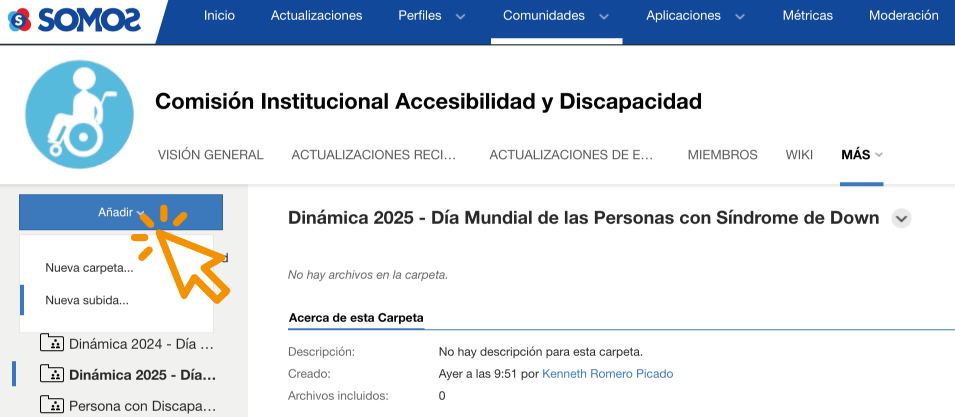955x417 pixels.
Task: Open folder actions chevron beside Dinámica 2025 title
Action: point(901,218)
